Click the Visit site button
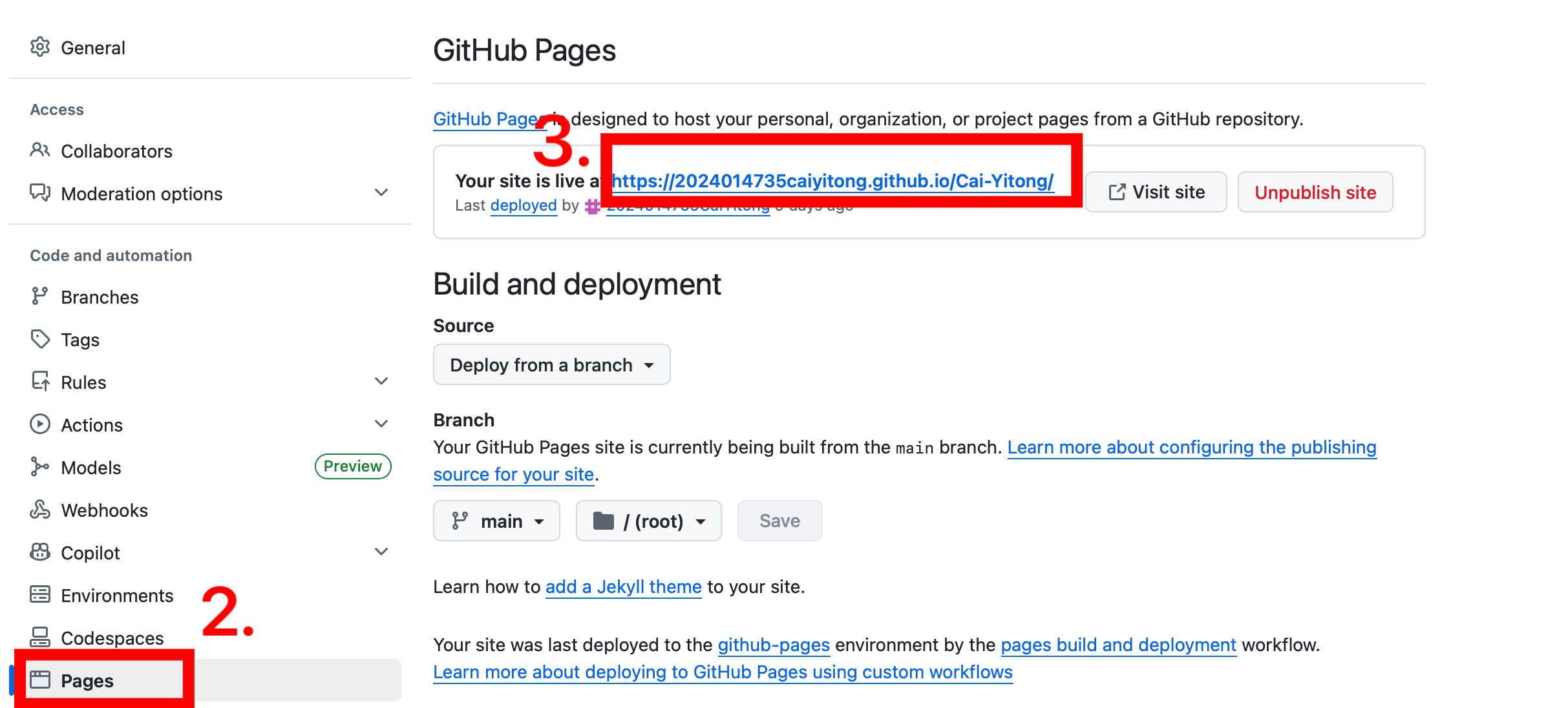Viewport: 1568px width, 708px height. coord(1156,192)
